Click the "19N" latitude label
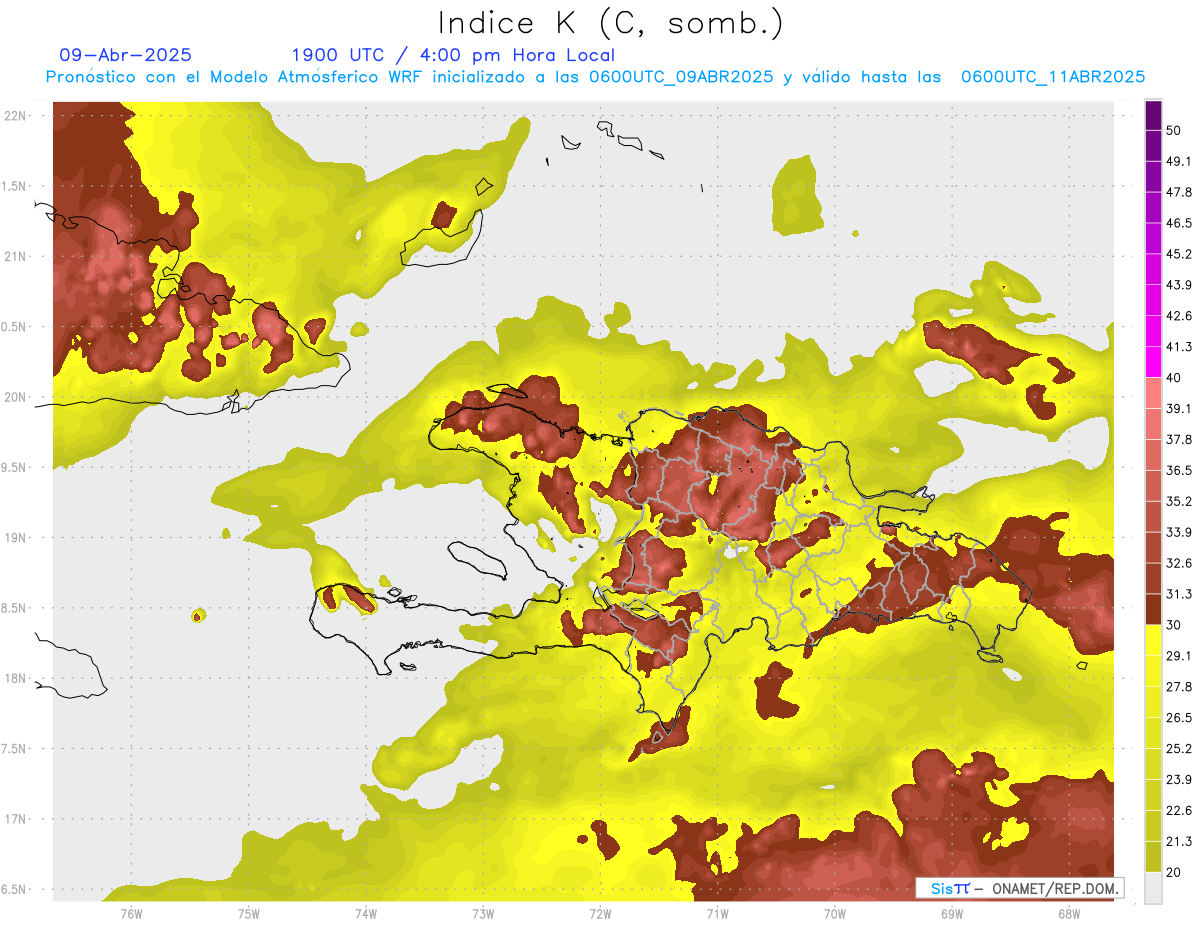This screenshot has width=1200, height=927. click(x=15, y=538)
